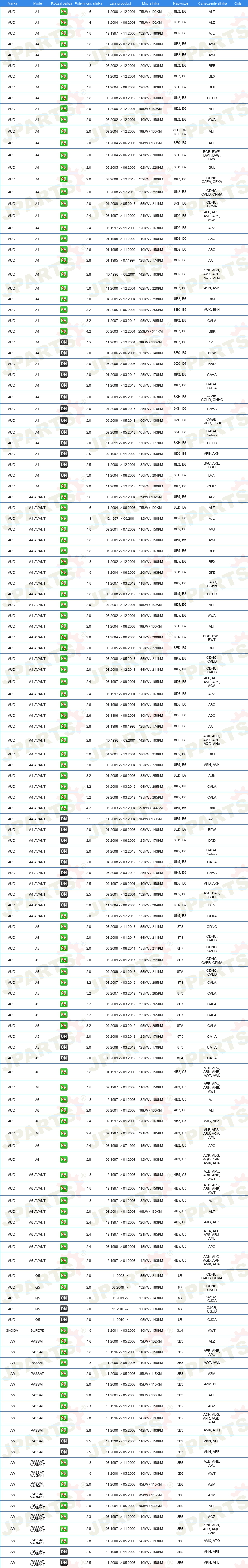Click diesel ON icon in PASSAT VARIANT 3B6 'AKN, AFB' row
The height and width of the screenshot is (1568, 248).
click(63, 1563)
